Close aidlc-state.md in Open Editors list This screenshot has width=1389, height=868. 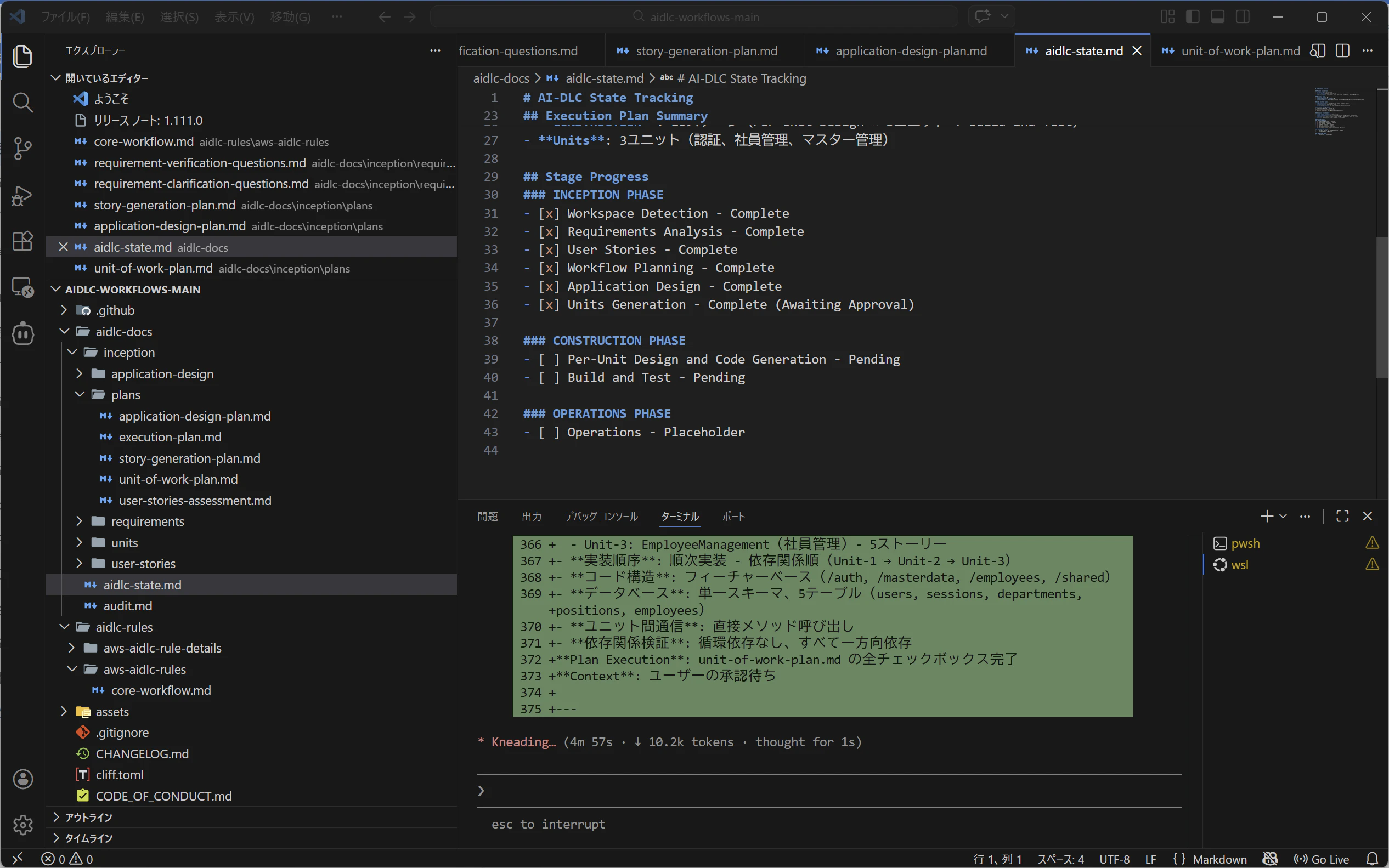pyautogui.click(x=63, y=247)
